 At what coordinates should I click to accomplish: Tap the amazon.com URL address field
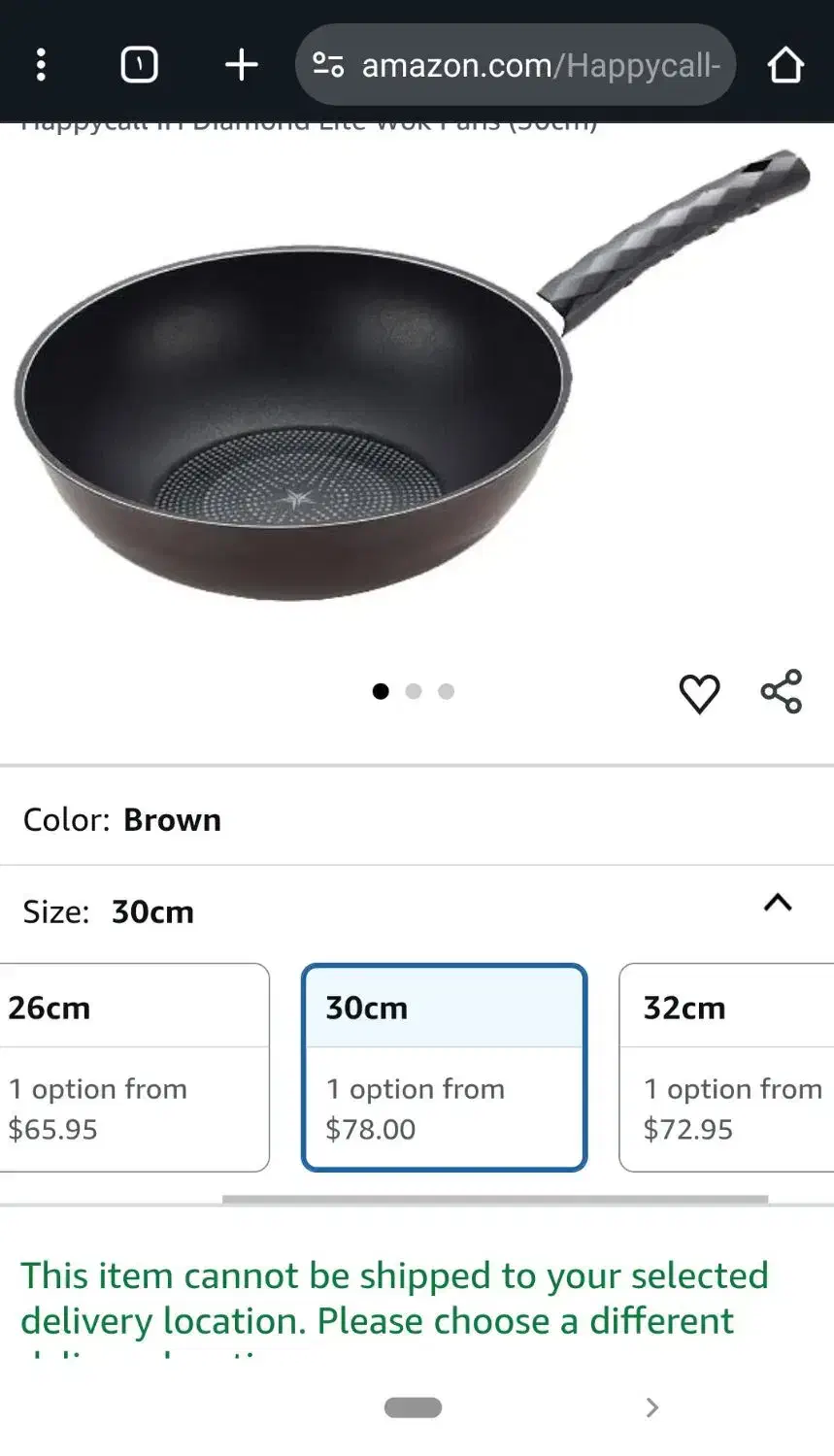pyautogui.click(x=540, y=65)
